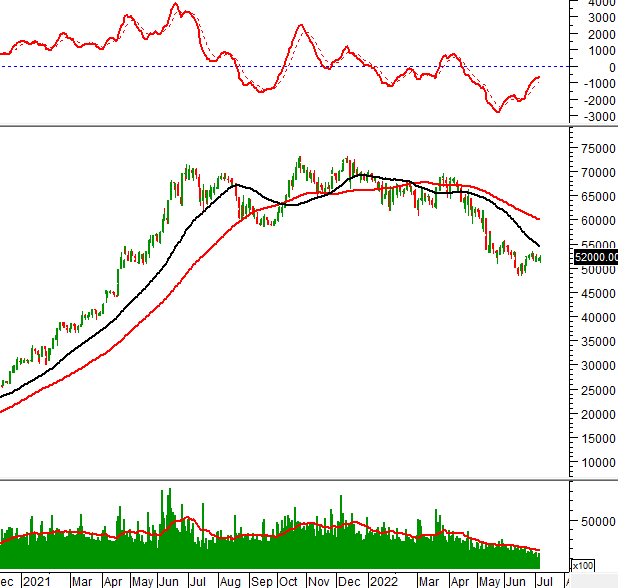Click the Nov month label on time axis
The height and width of the screenshot is (588, 618).
(x=319, y=580)
